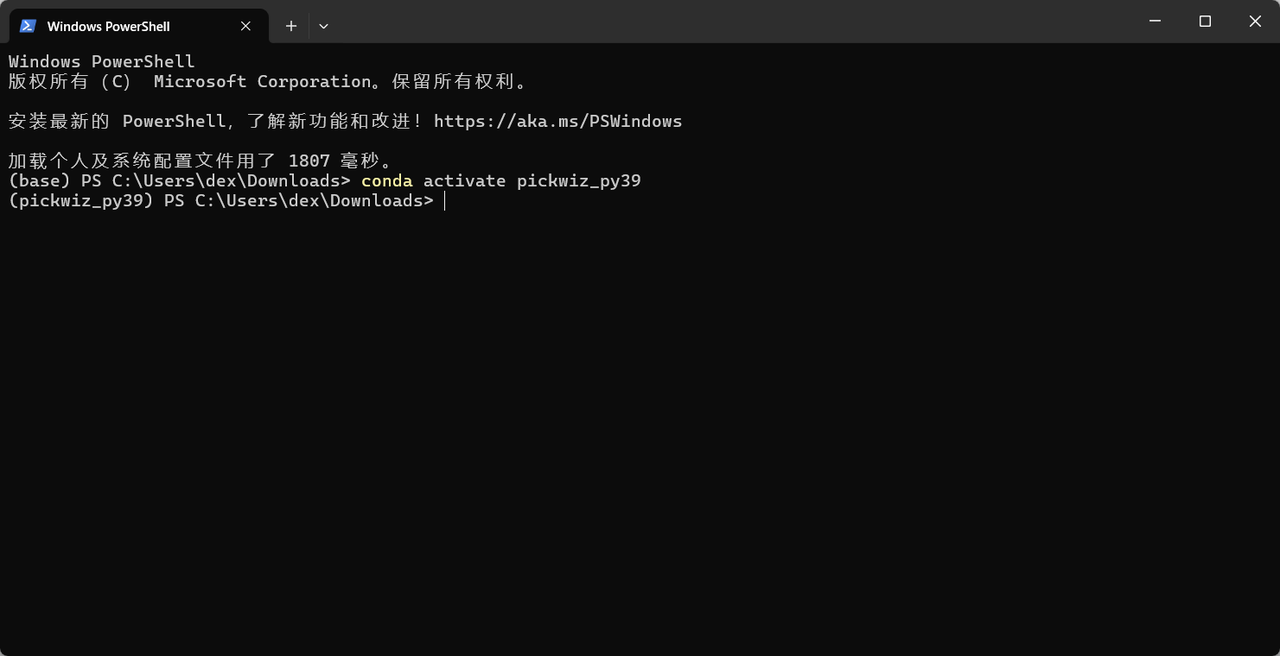This screenshot has width=1280, height=656.
Task: Click the PowerShell icon on the tab
Action: point(28,26)
